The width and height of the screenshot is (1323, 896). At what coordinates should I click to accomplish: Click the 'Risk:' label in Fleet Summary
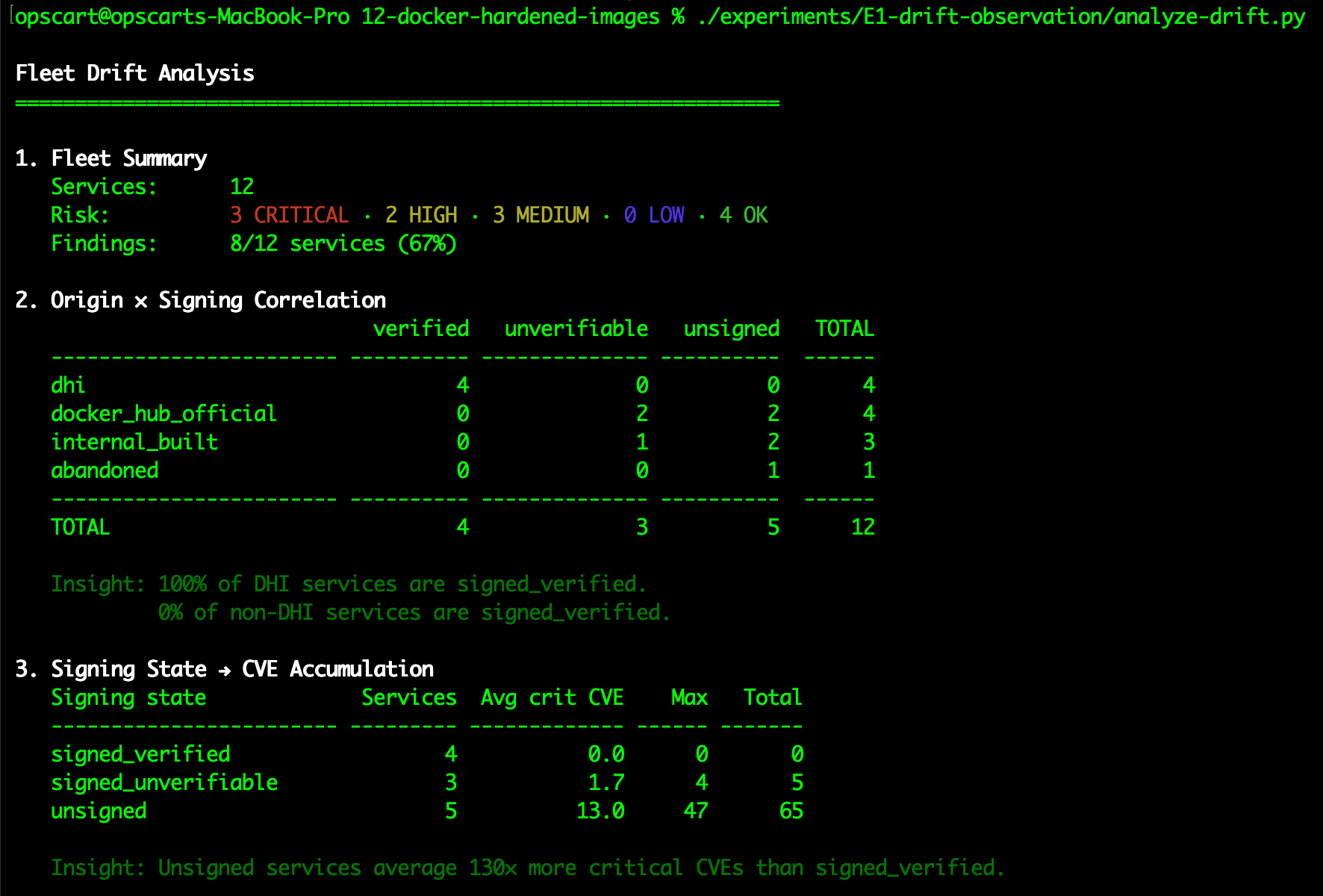(80, 215)
